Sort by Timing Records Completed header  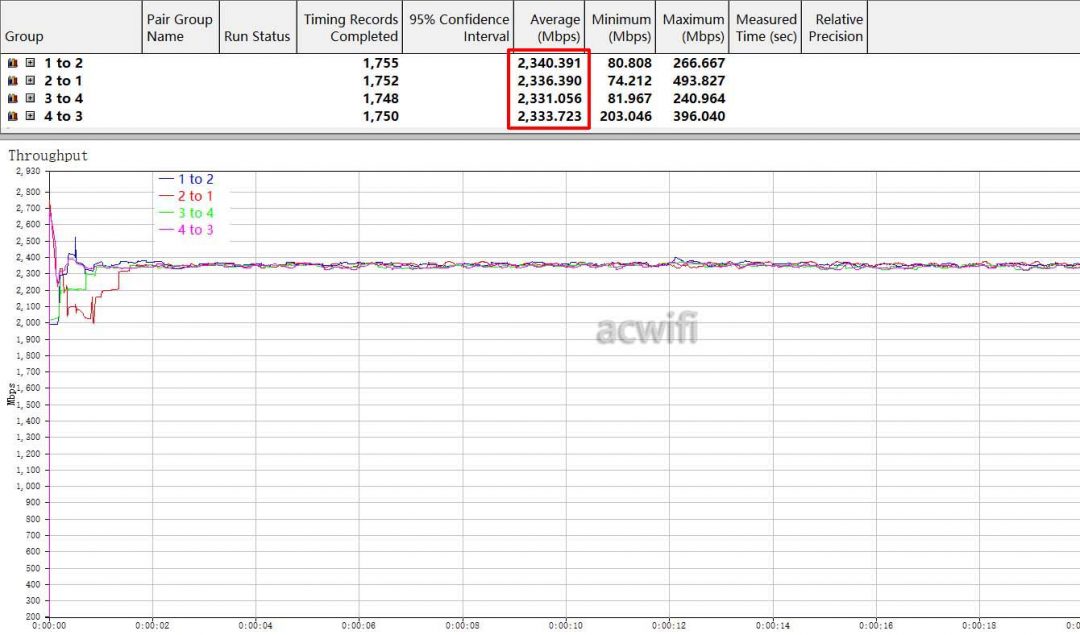click(351, 27)
